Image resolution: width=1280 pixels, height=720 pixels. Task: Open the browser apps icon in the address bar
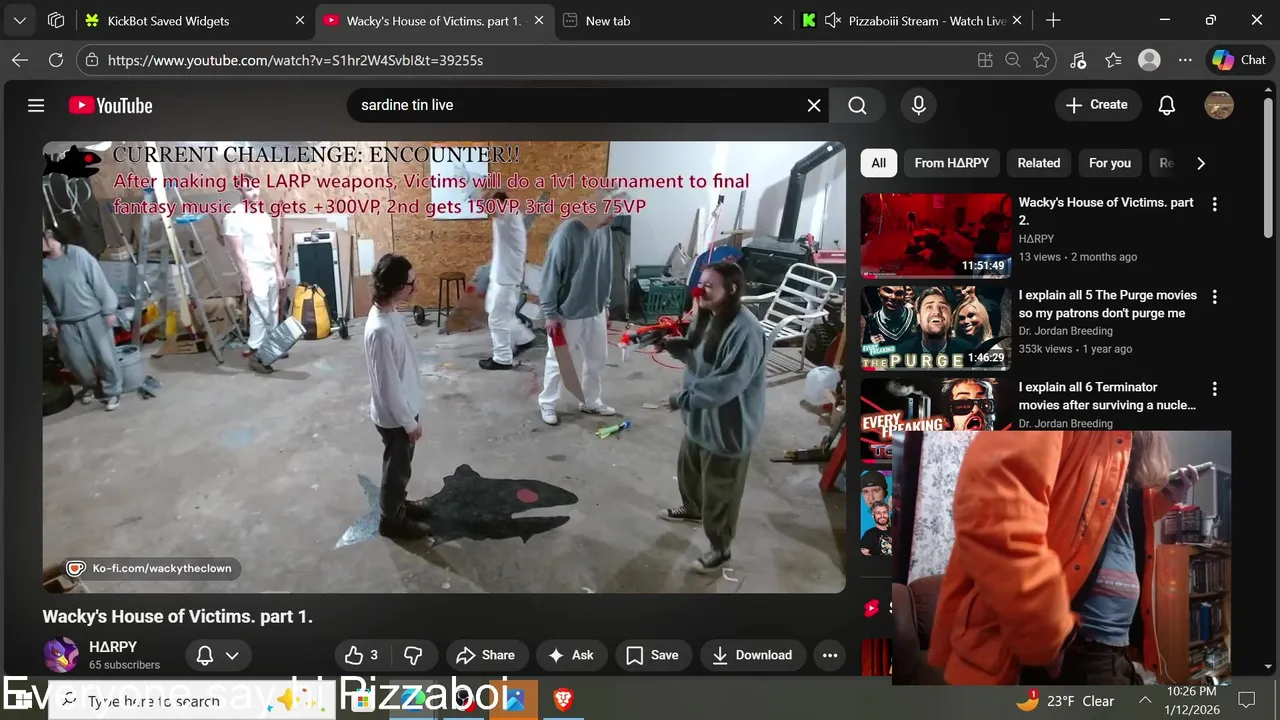pos(985,60)
